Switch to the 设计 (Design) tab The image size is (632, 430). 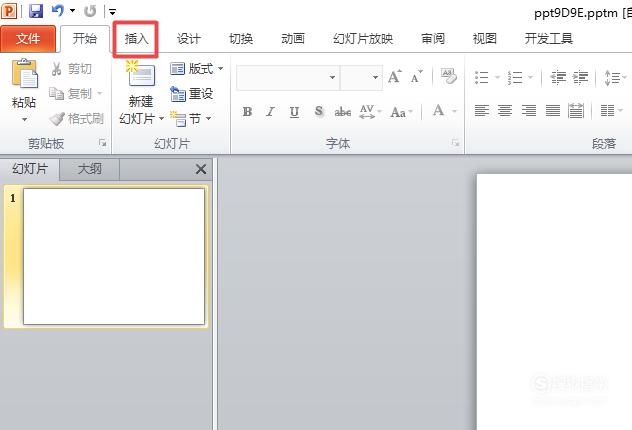(x=188, y=39)
